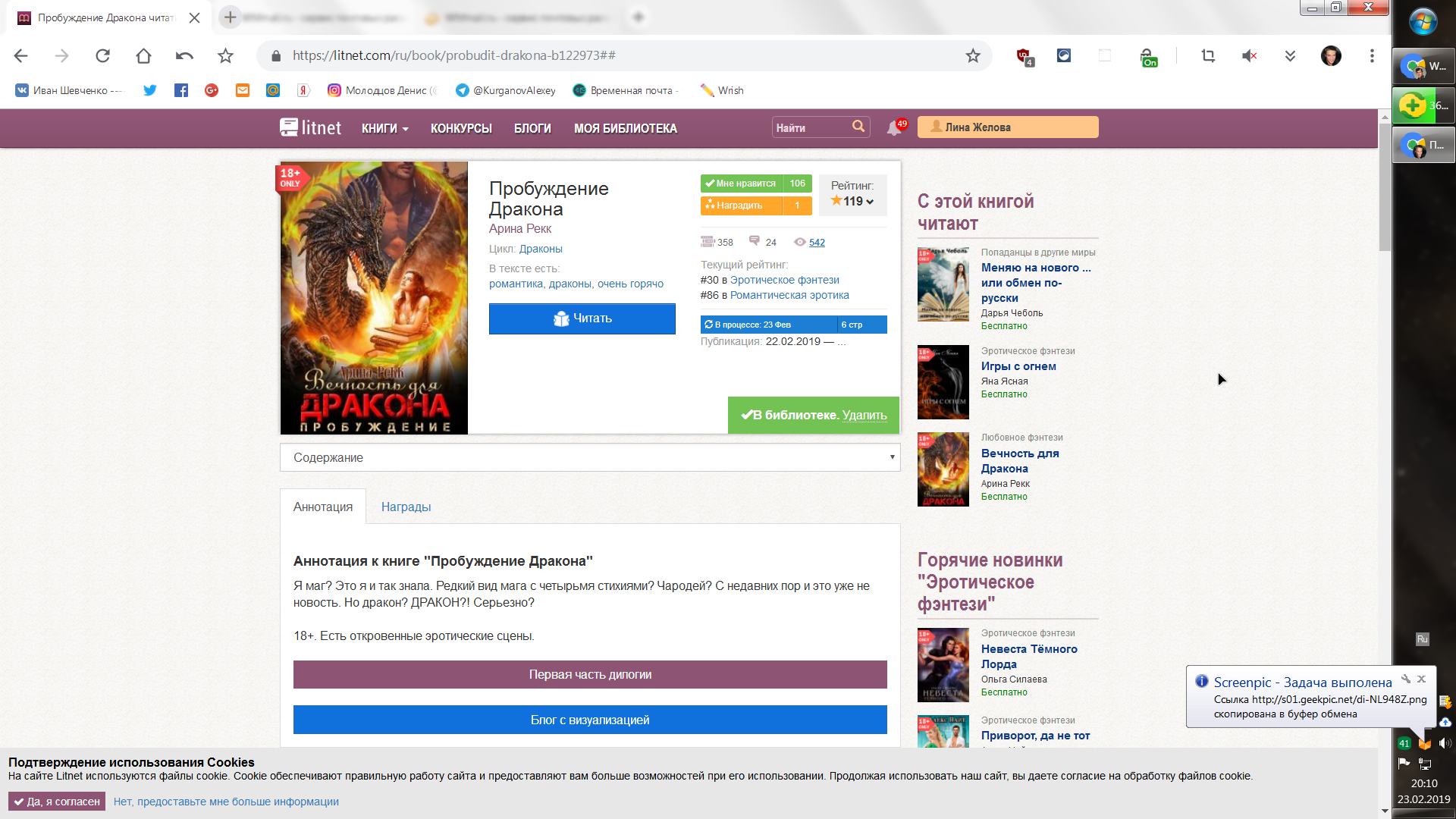Bookmark page with address bar star
This screenshot has width=1456, height=819.
click(973, 55)
